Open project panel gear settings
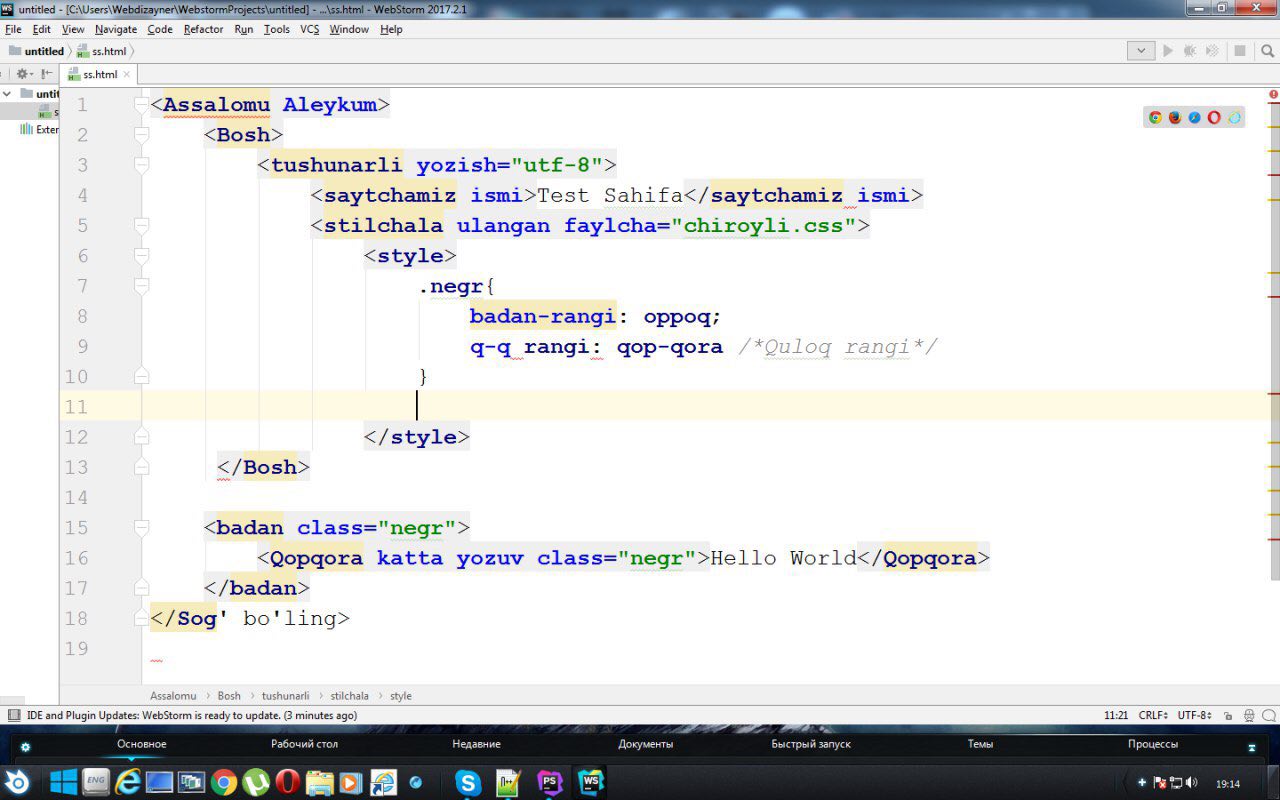Screen dimensions: 1280x800 point(22,74)
